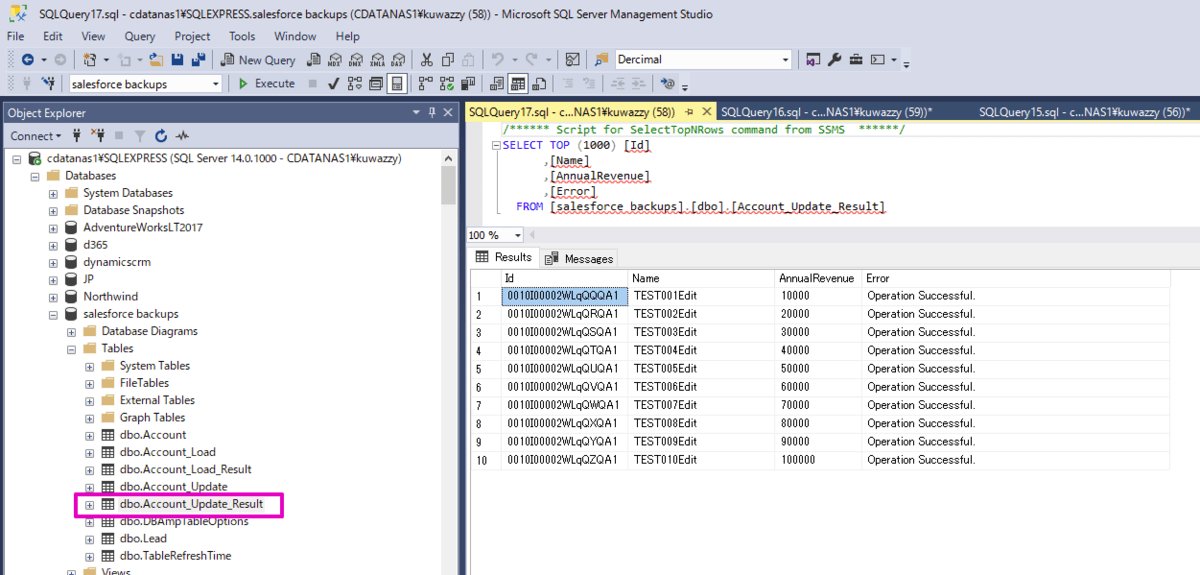This screenshot has height=575, width=1200.
Task: Open the 100 % zoom level dropdown
Action: (517, 235)
